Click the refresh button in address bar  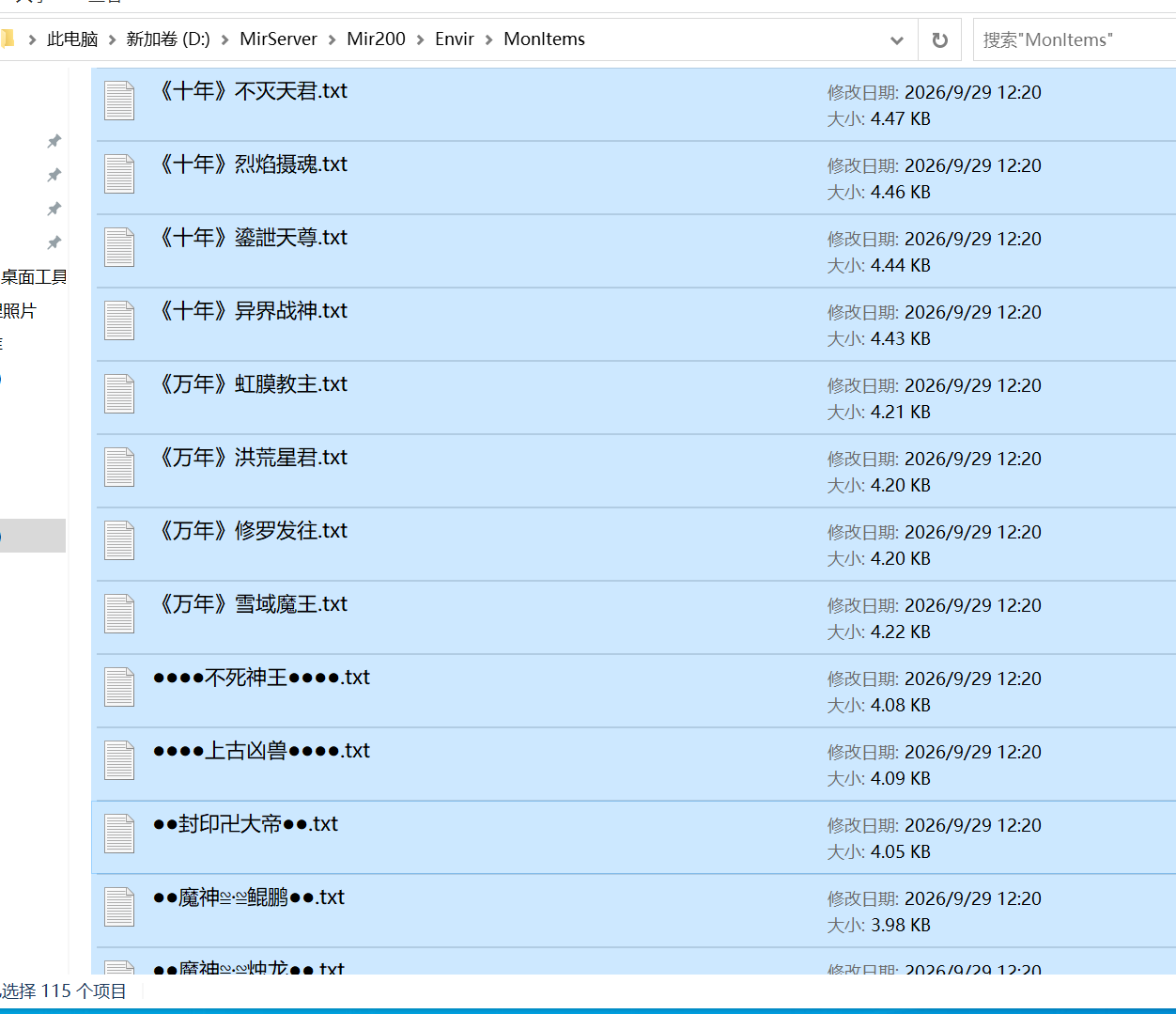point(939,39)
